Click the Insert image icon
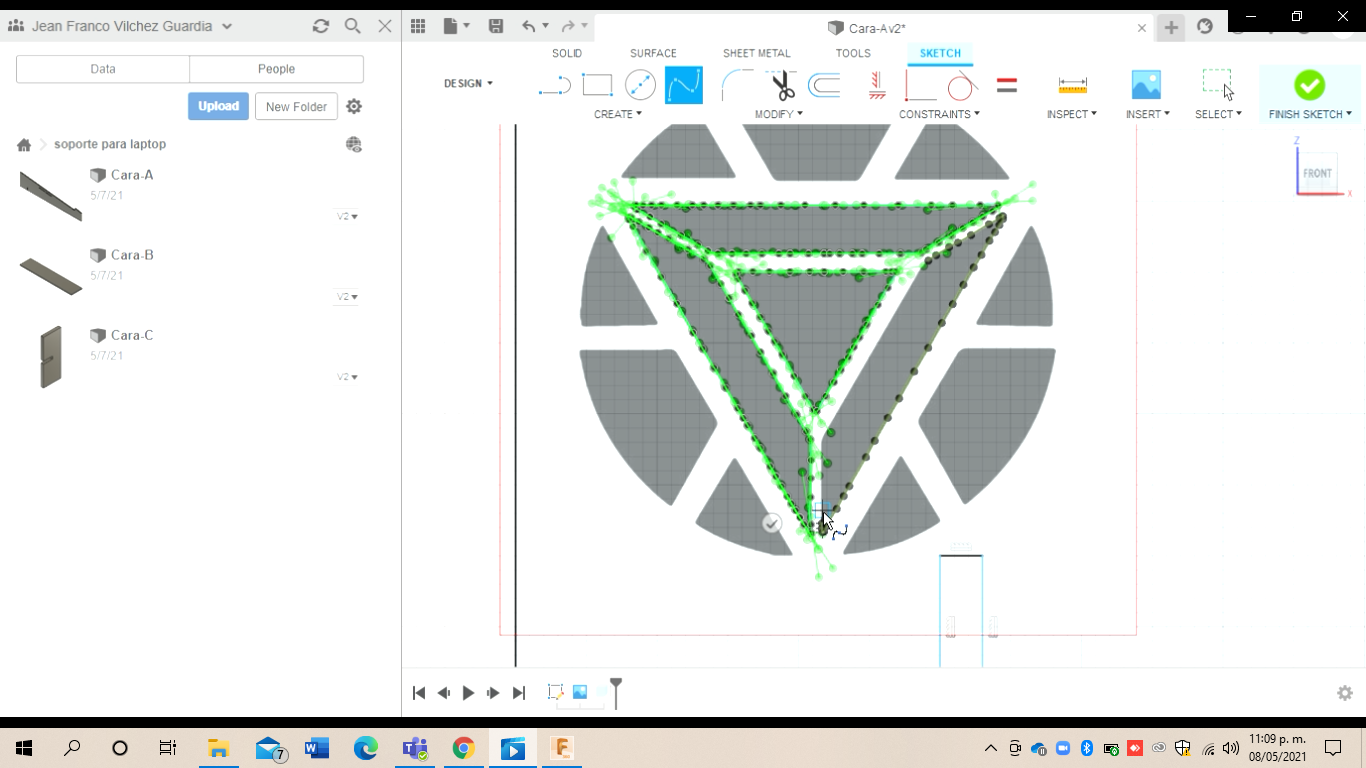This screenshot has width=1366, height=768. tap(1146, 85)
